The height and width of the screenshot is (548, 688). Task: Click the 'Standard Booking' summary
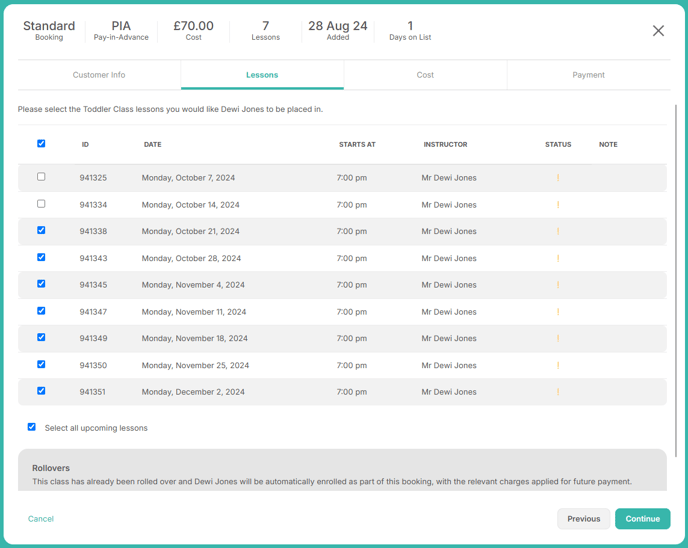coord(49,31)
